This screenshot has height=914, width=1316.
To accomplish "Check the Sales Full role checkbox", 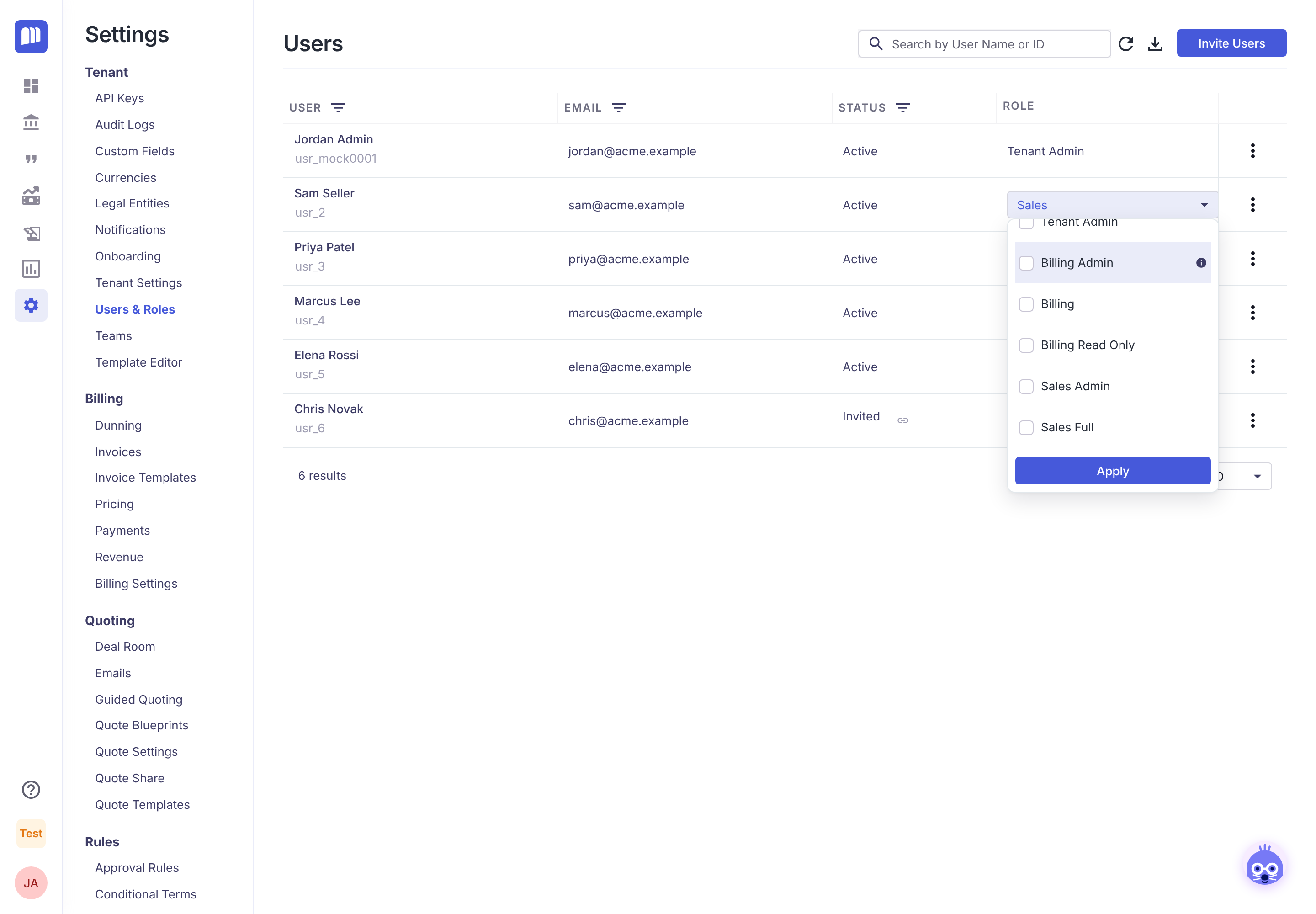I will coord(1026,428).
